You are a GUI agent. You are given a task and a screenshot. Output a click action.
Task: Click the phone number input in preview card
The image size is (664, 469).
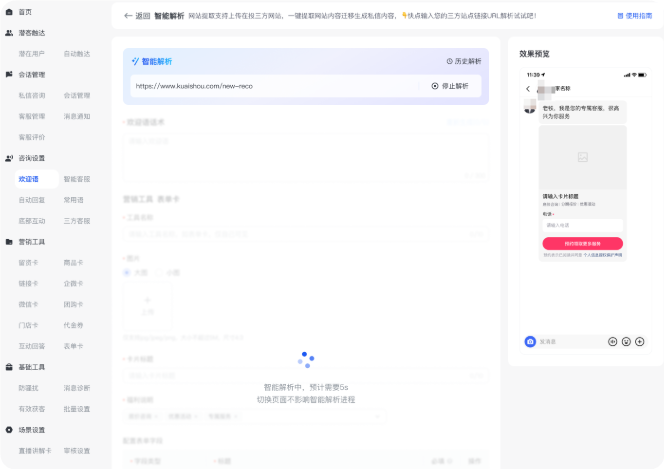pyautogui.click(x=582, y=225)
